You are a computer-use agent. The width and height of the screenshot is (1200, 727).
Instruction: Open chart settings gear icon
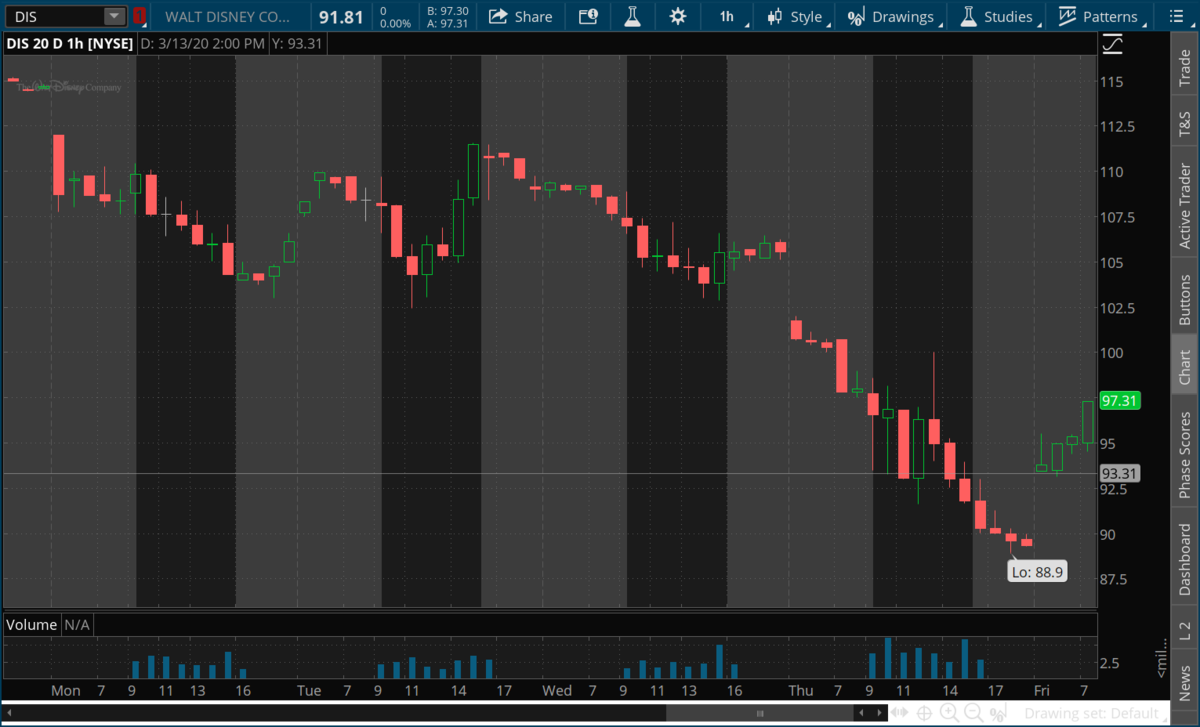click(678, 16)
